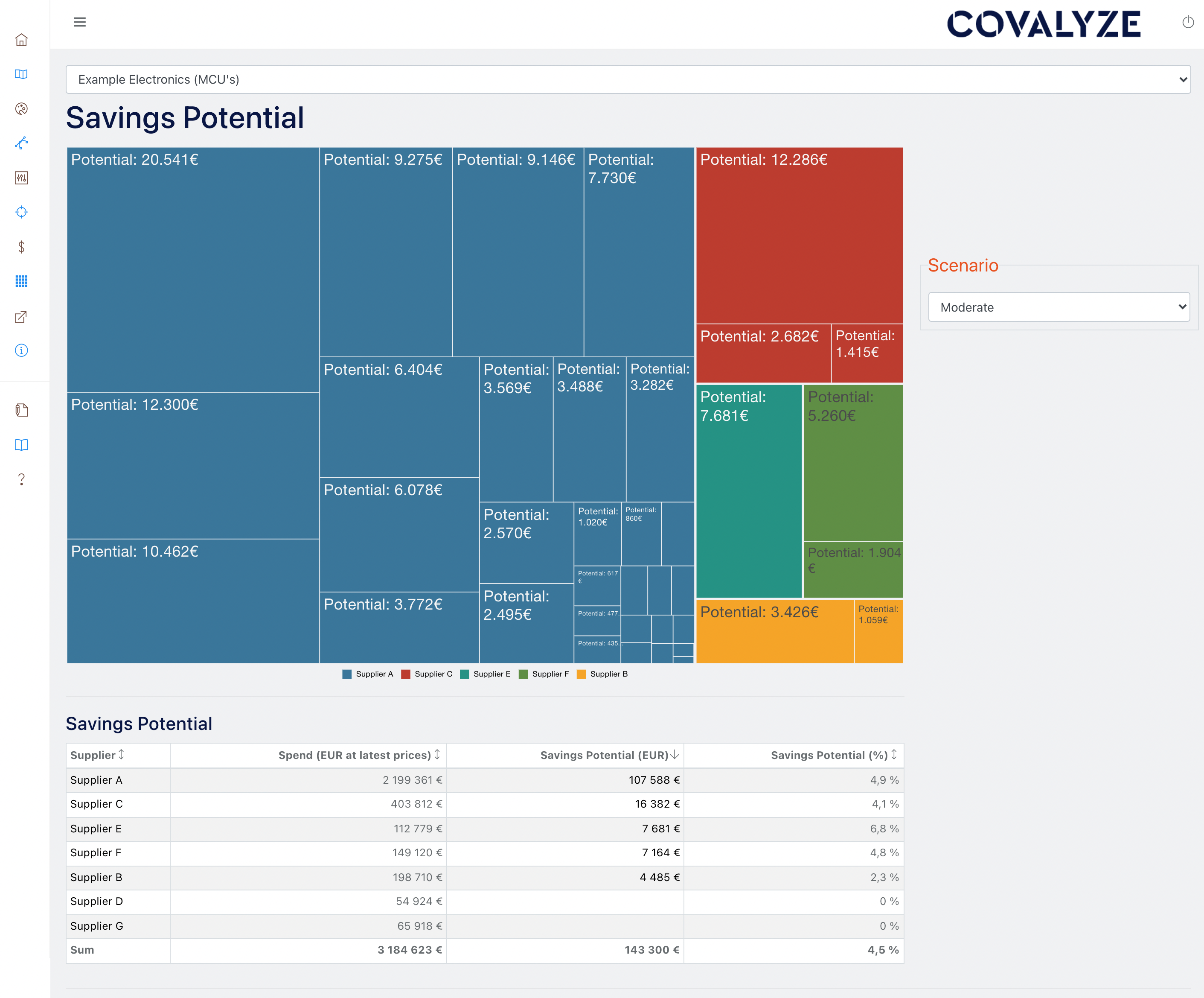Select the crosshair target icon in sidebar
The height and width of the screenshot is (998, 1204).
21,212
